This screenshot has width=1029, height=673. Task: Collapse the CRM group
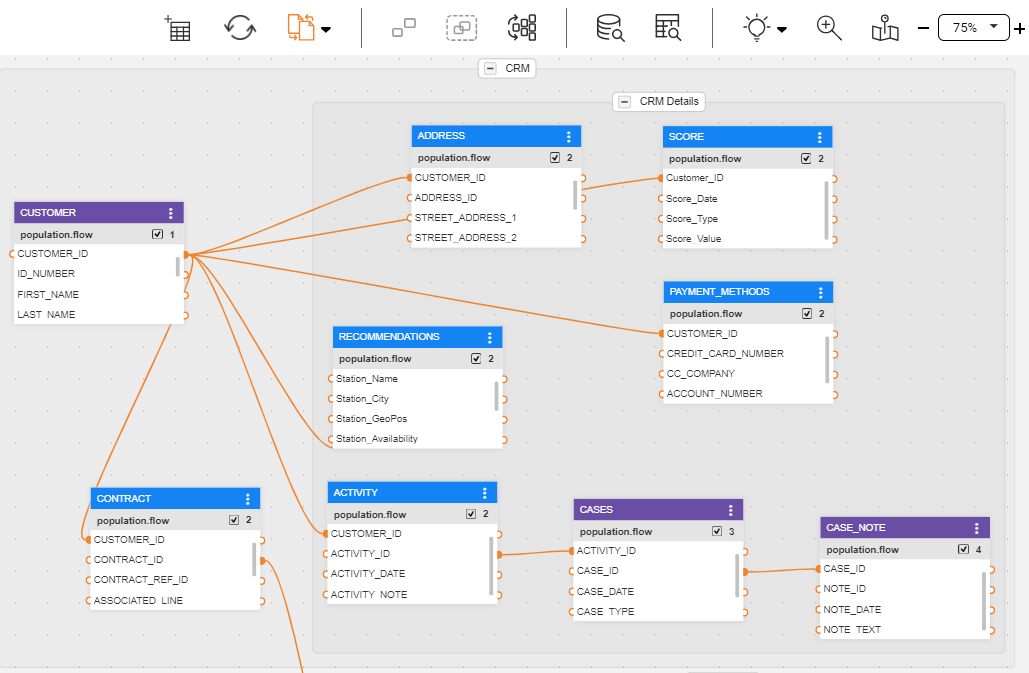490,69
